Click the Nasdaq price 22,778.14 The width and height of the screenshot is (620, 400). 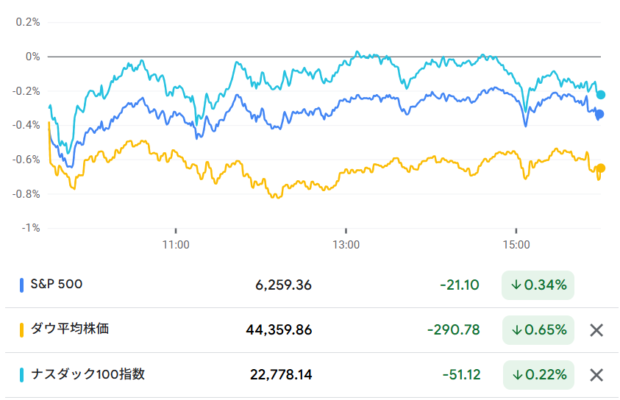click(x=281, y=375)
